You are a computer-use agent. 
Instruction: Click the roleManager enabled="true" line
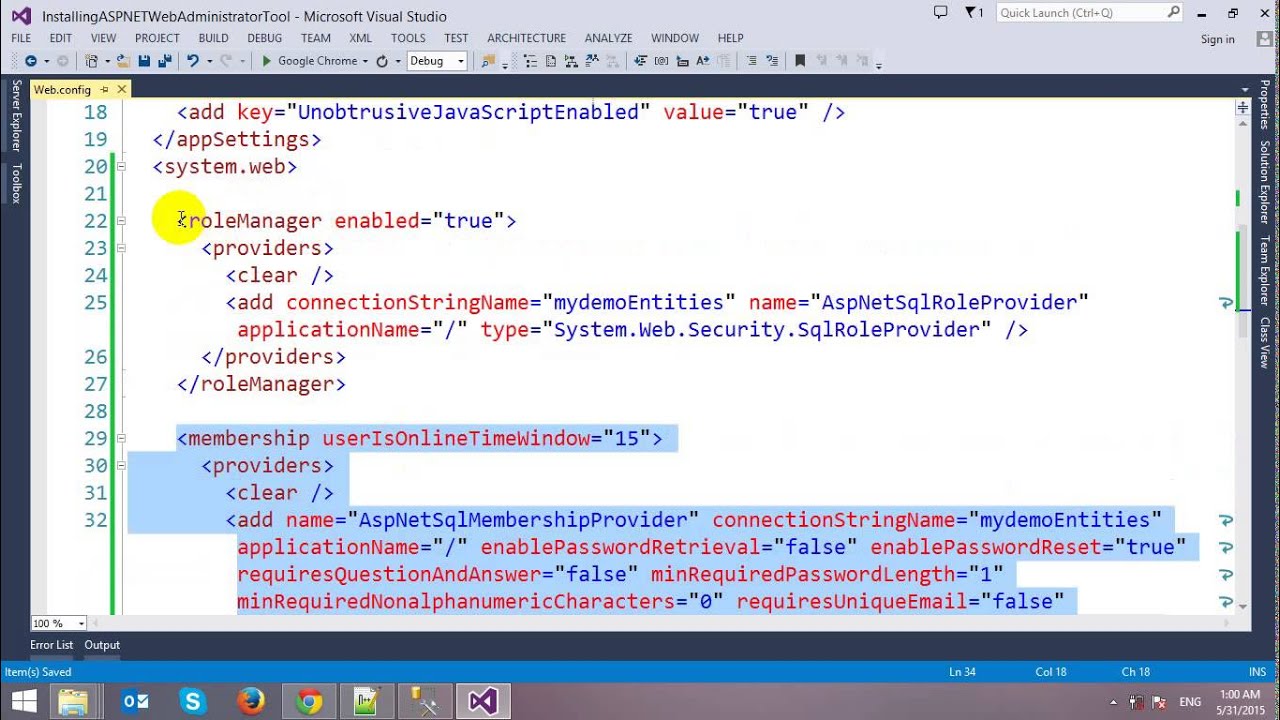[347, 221]
